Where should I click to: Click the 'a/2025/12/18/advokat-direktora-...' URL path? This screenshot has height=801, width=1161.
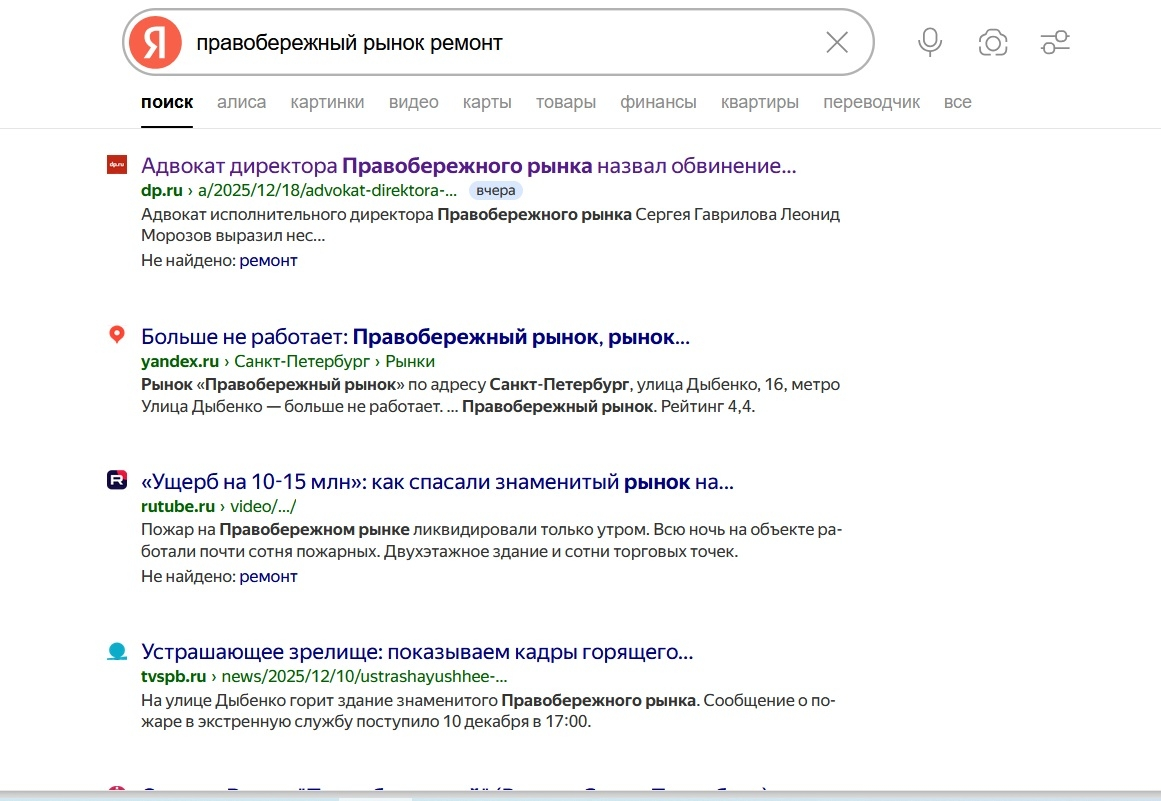coord(327,190)
